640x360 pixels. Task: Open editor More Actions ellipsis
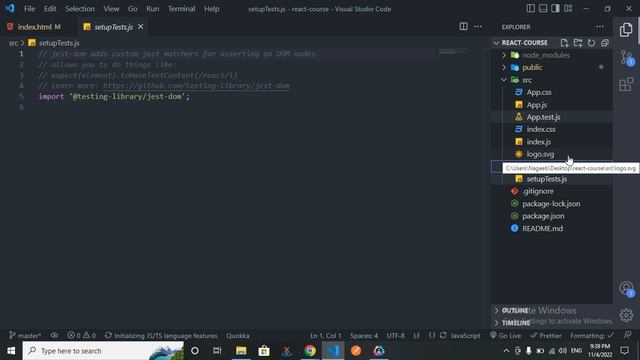[478, 27]
